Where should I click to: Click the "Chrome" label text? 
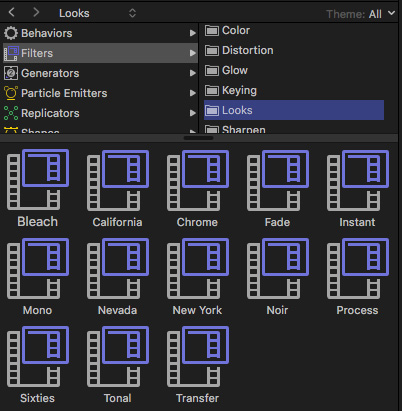[x=197, y=222]
